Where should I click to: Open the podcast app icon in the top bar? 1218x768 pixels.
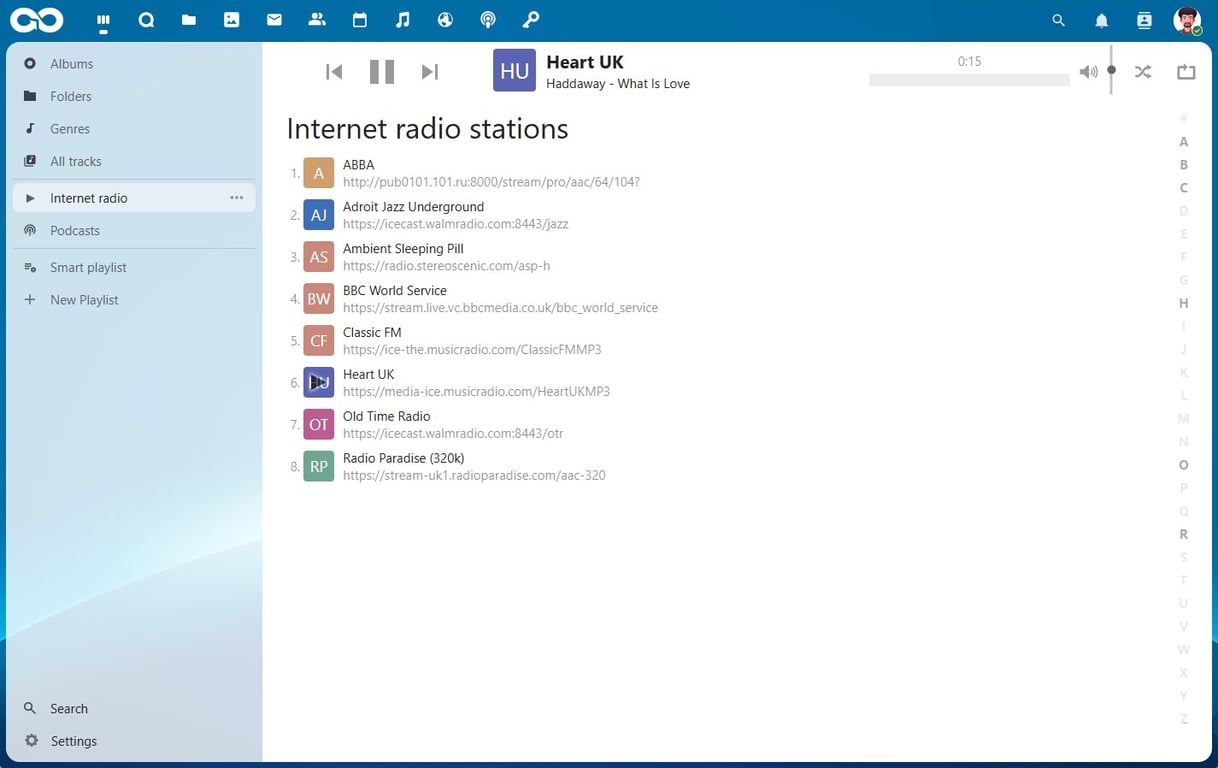click(488, 20)
